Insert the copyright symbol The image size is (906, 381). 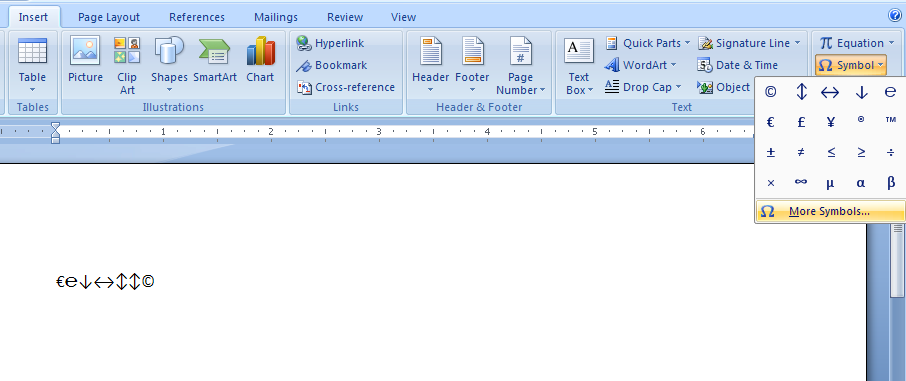coord(770,92)
